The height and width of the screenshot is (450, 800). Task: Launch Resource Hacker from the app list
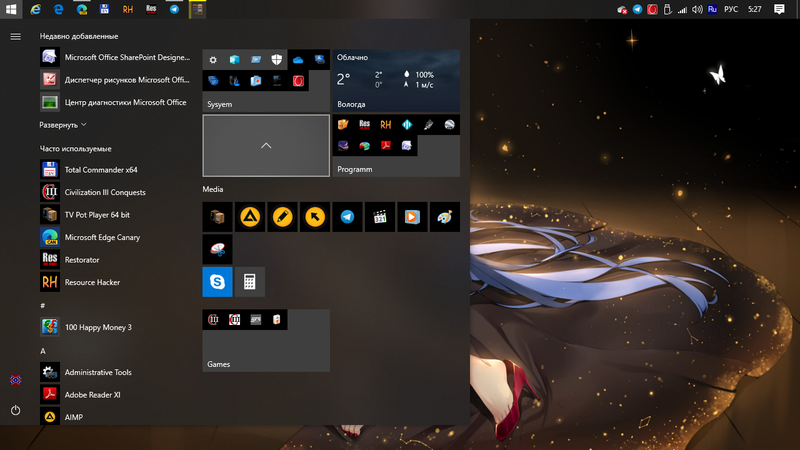tap(116, 282)
